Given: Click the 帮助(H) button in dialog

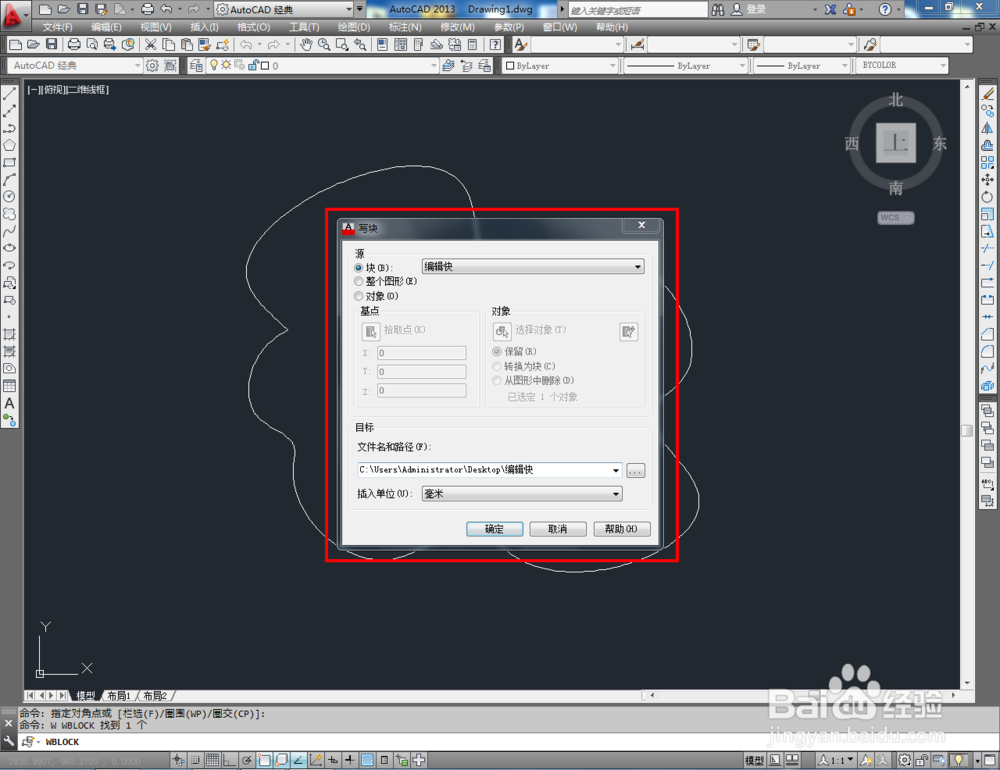Looking at the screenshot, I should pos(621,529).
